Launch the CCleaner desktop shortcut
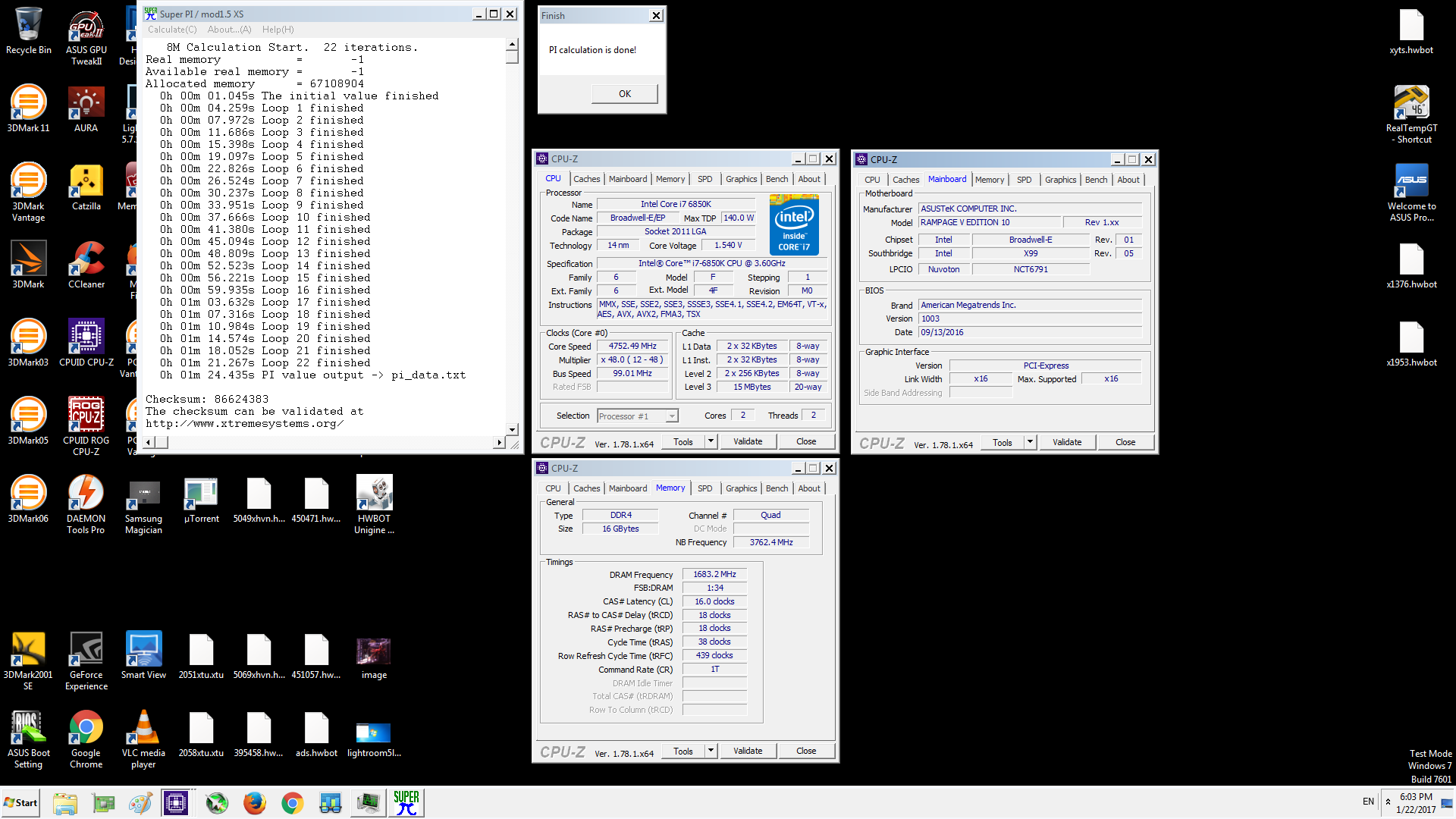Image resolution: width=1456 pixels, height=819 pixels. (x=86, y=265)
